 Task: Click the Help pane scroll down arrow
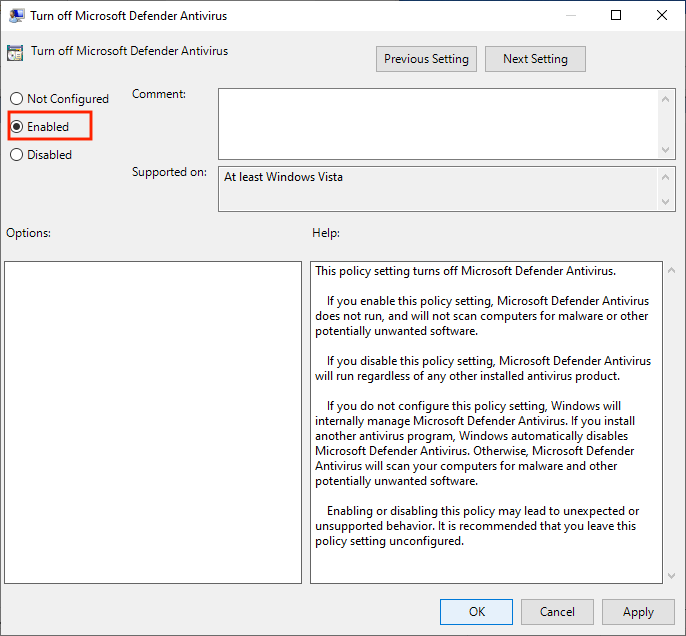pyautogui.click(x=672, y=576)
